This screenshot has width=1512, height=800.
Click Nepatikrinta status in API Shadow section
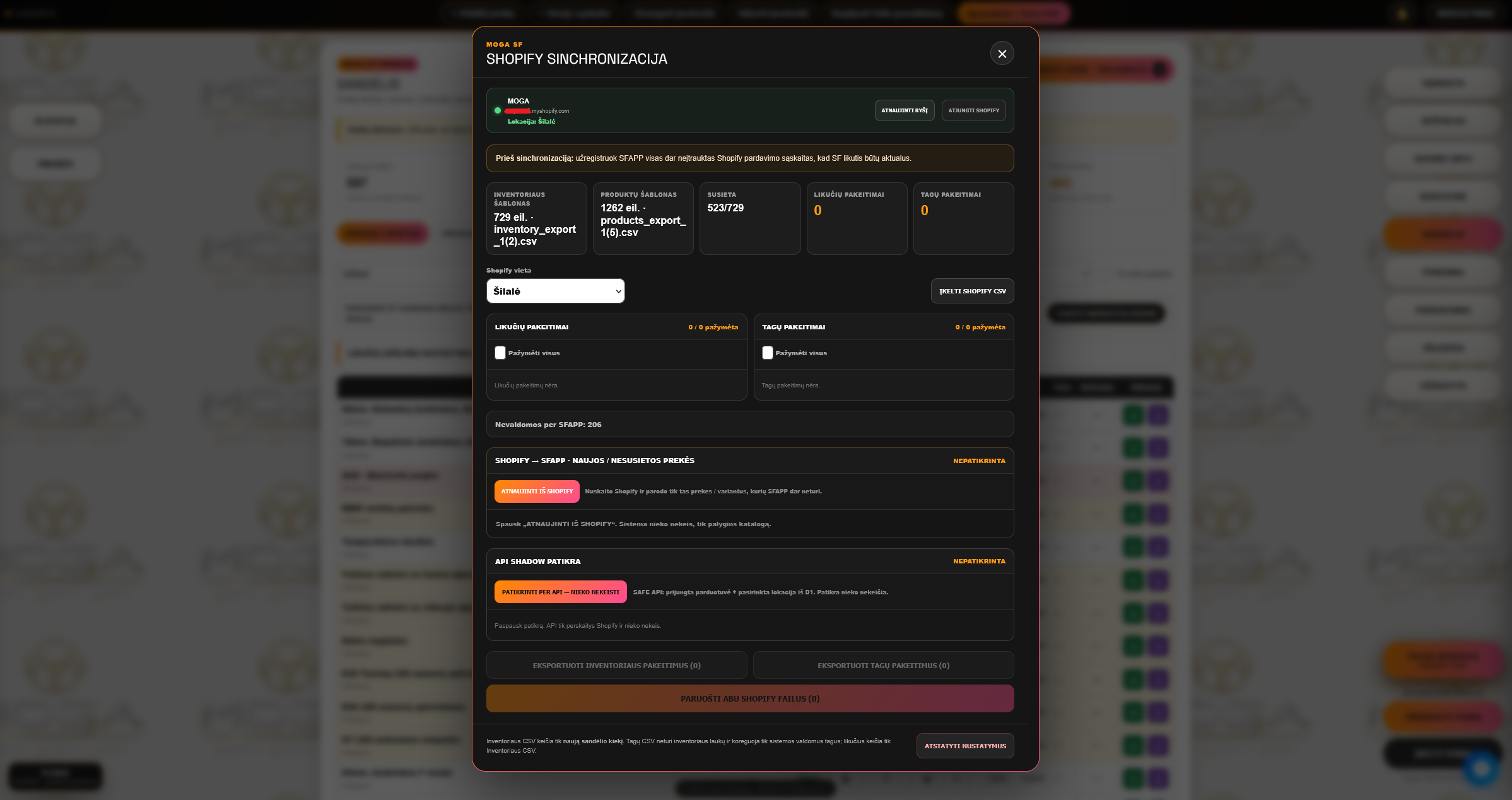click(x=979, y=562)
